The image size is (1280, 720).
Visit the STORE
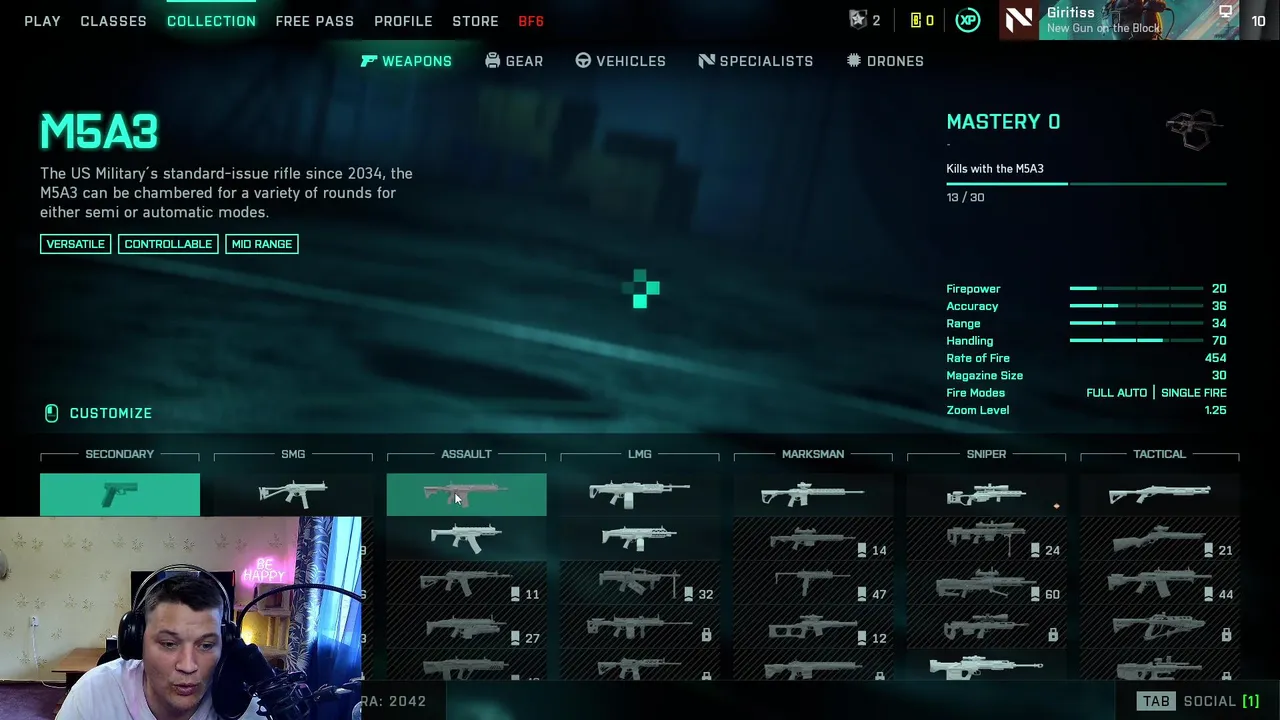475,21
